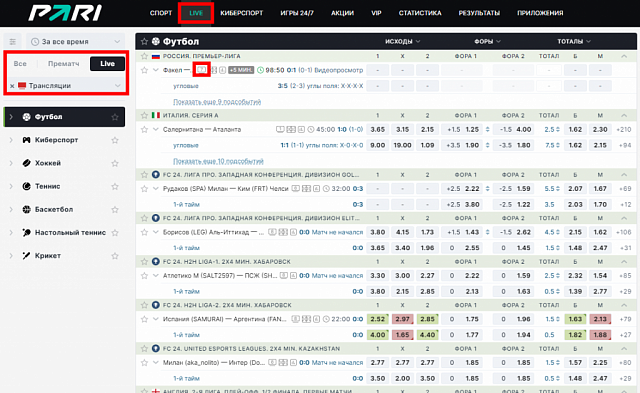Click the Настольный теннис paddle icon
This screenshot has height=393, width=640.
(x=27, y=233)
